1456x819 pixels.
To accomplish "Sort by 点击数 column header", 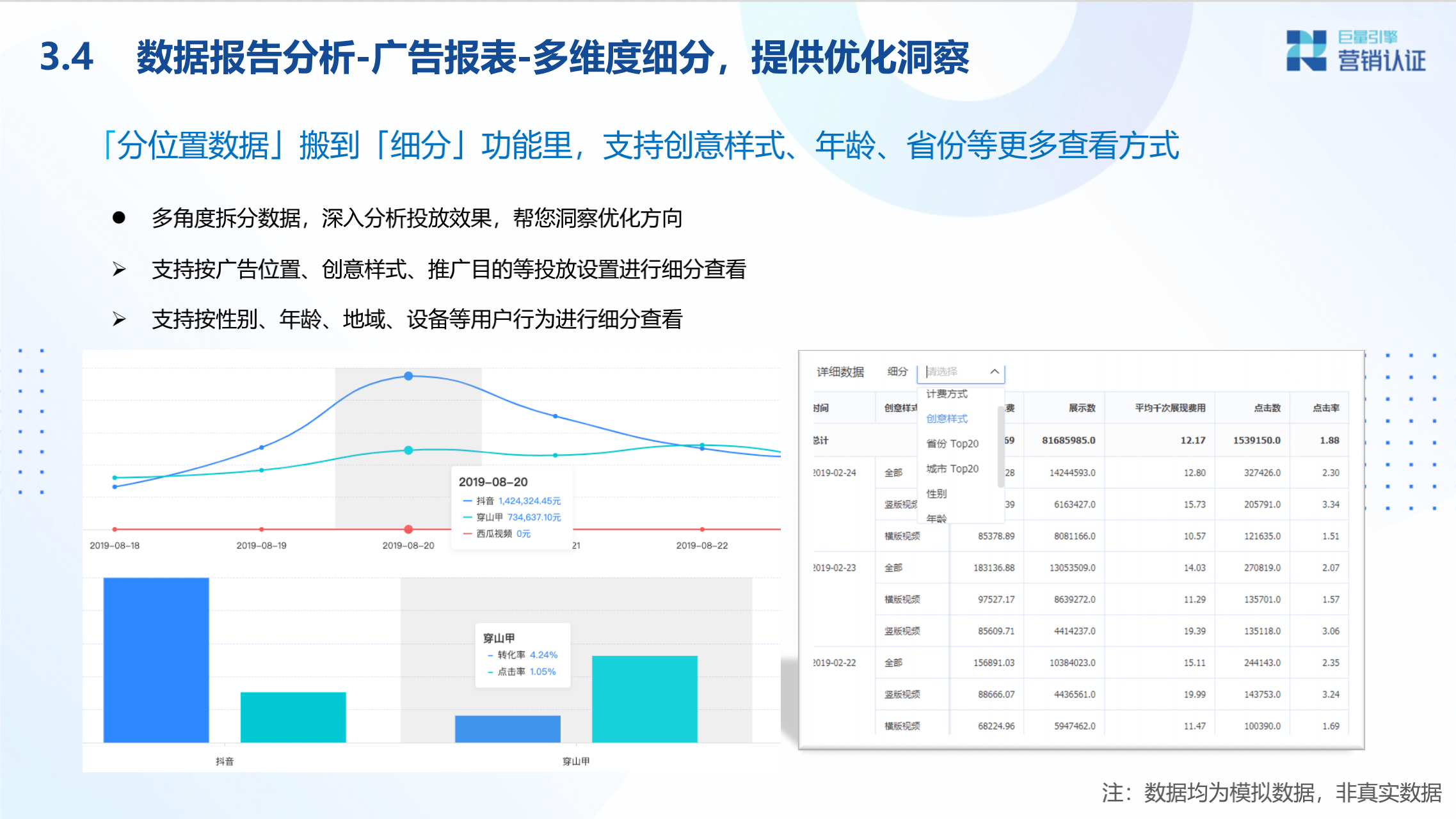I will tap(1267, 408).
